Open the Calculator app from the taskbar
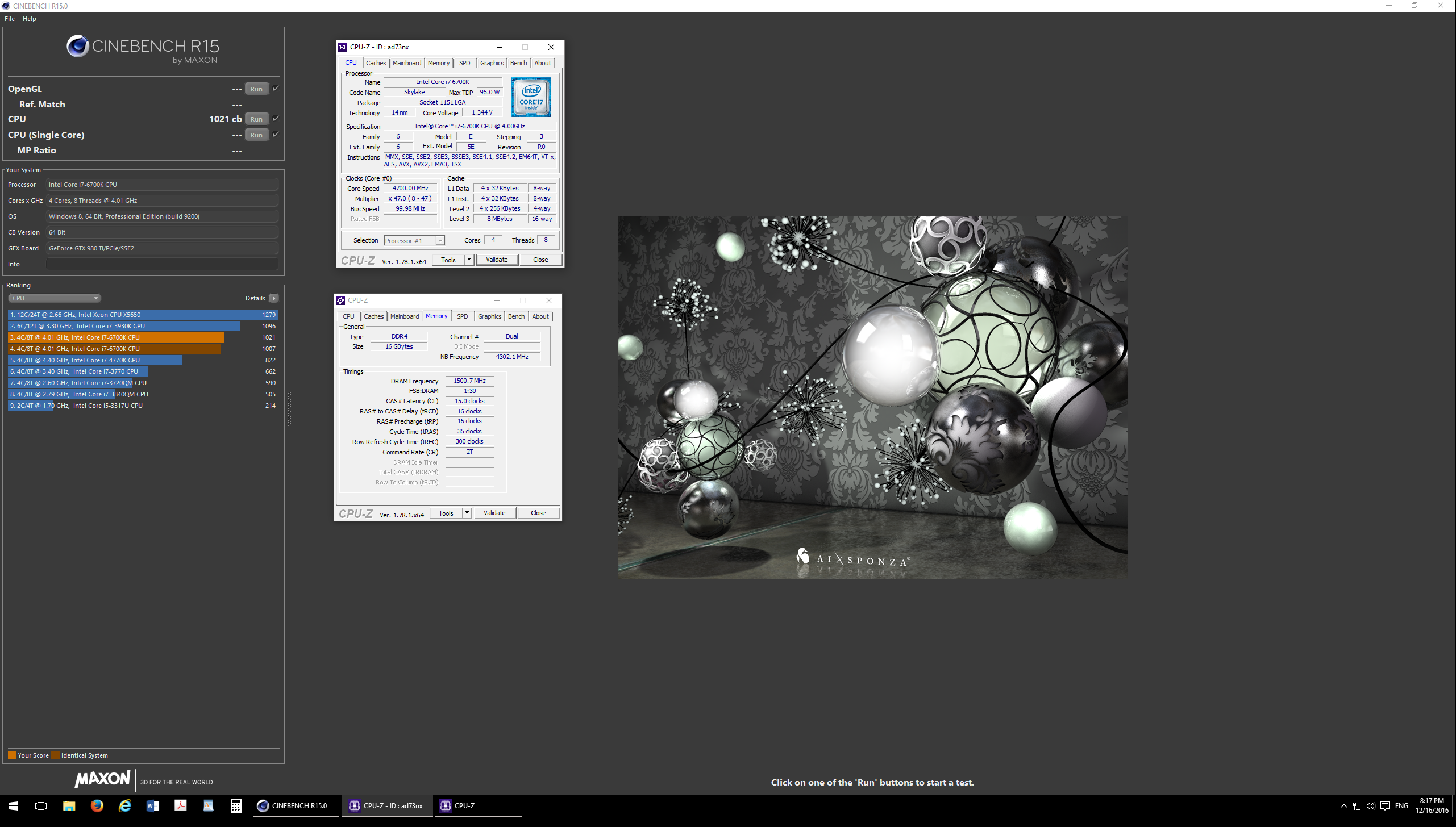Image resolution: width=1456 pixels, height=827 pixels. [x=236, y=805]
